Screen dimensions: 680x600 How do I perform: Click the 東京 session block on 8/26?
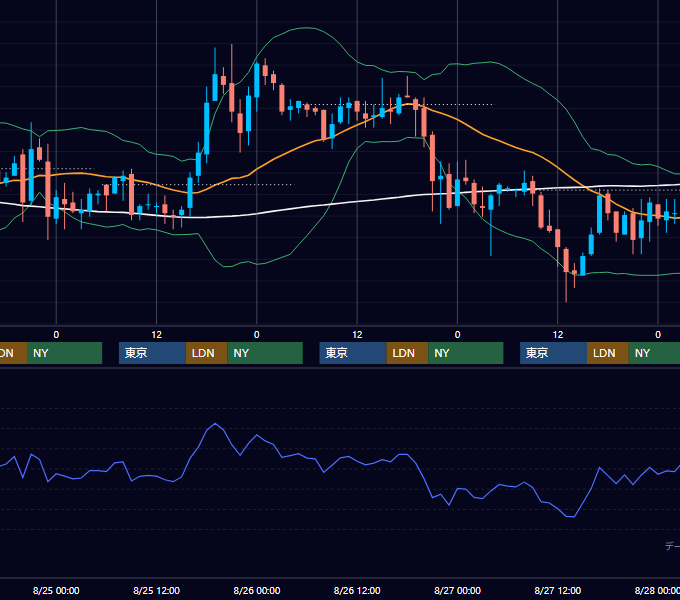353,353
